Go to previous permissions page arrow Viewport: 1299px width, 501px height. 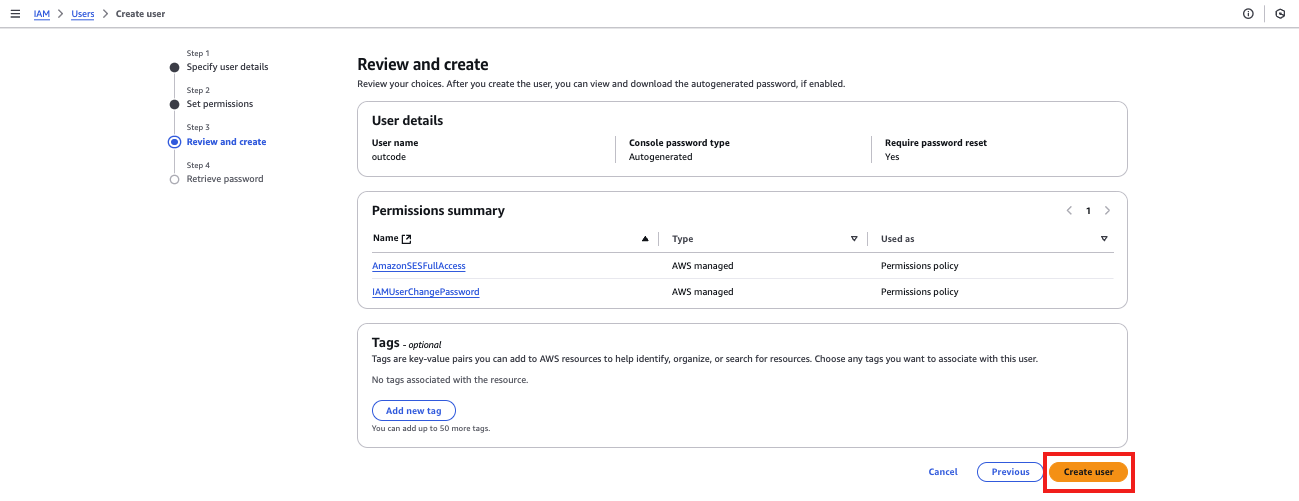pyautogui.click(x=1069, y=211)
